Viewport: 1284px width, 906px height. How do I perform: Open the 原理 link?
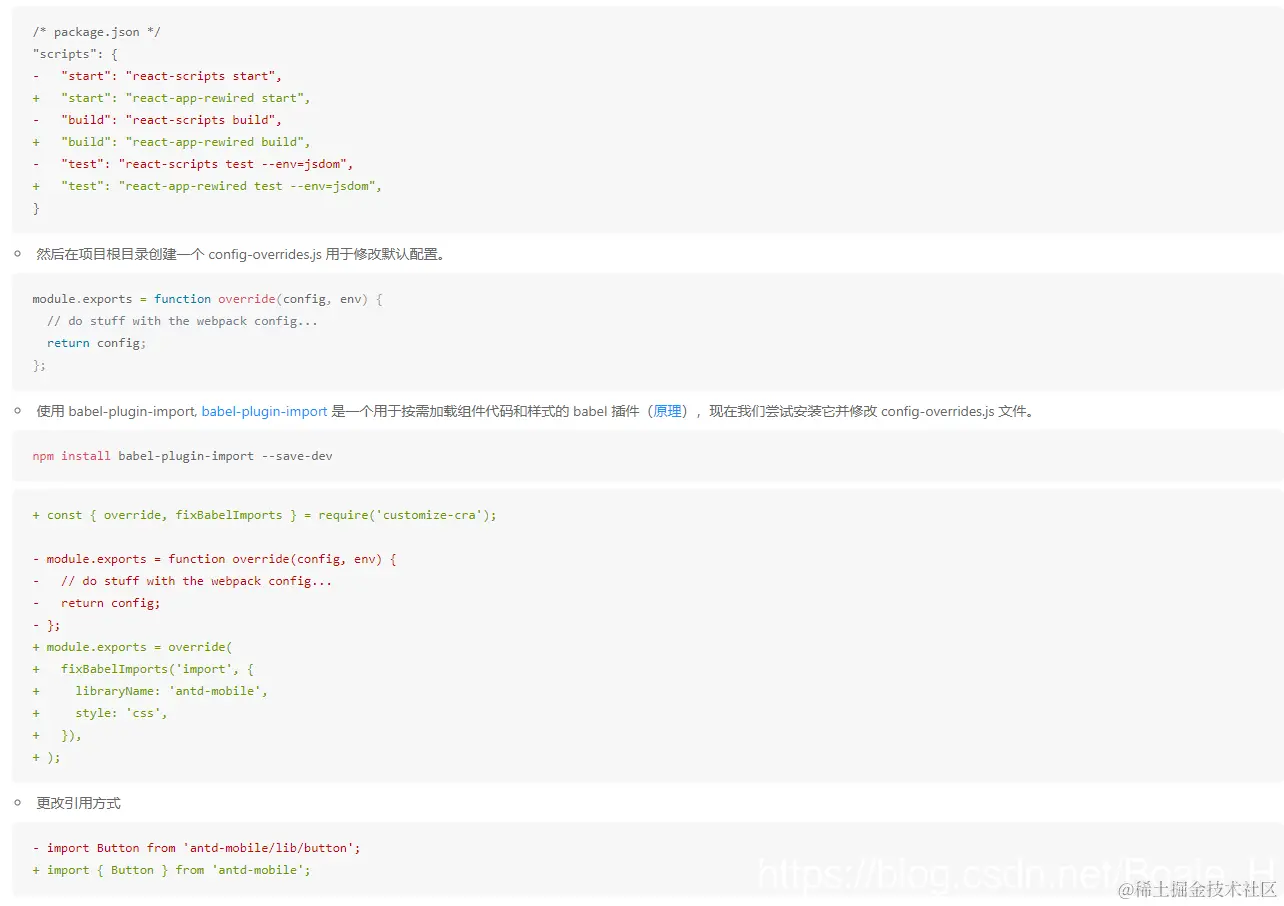[667, 411]
